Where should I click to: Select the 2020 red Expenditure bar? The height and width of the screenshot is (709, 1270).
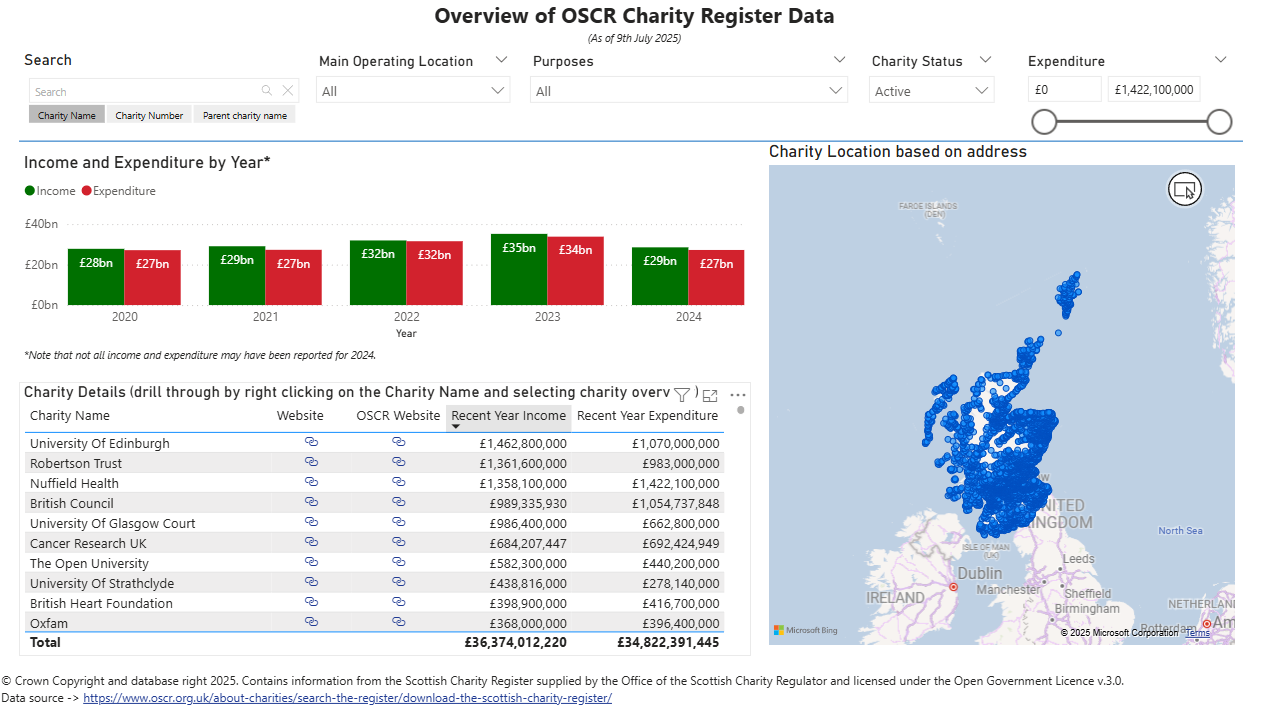(x=153, y=278)
